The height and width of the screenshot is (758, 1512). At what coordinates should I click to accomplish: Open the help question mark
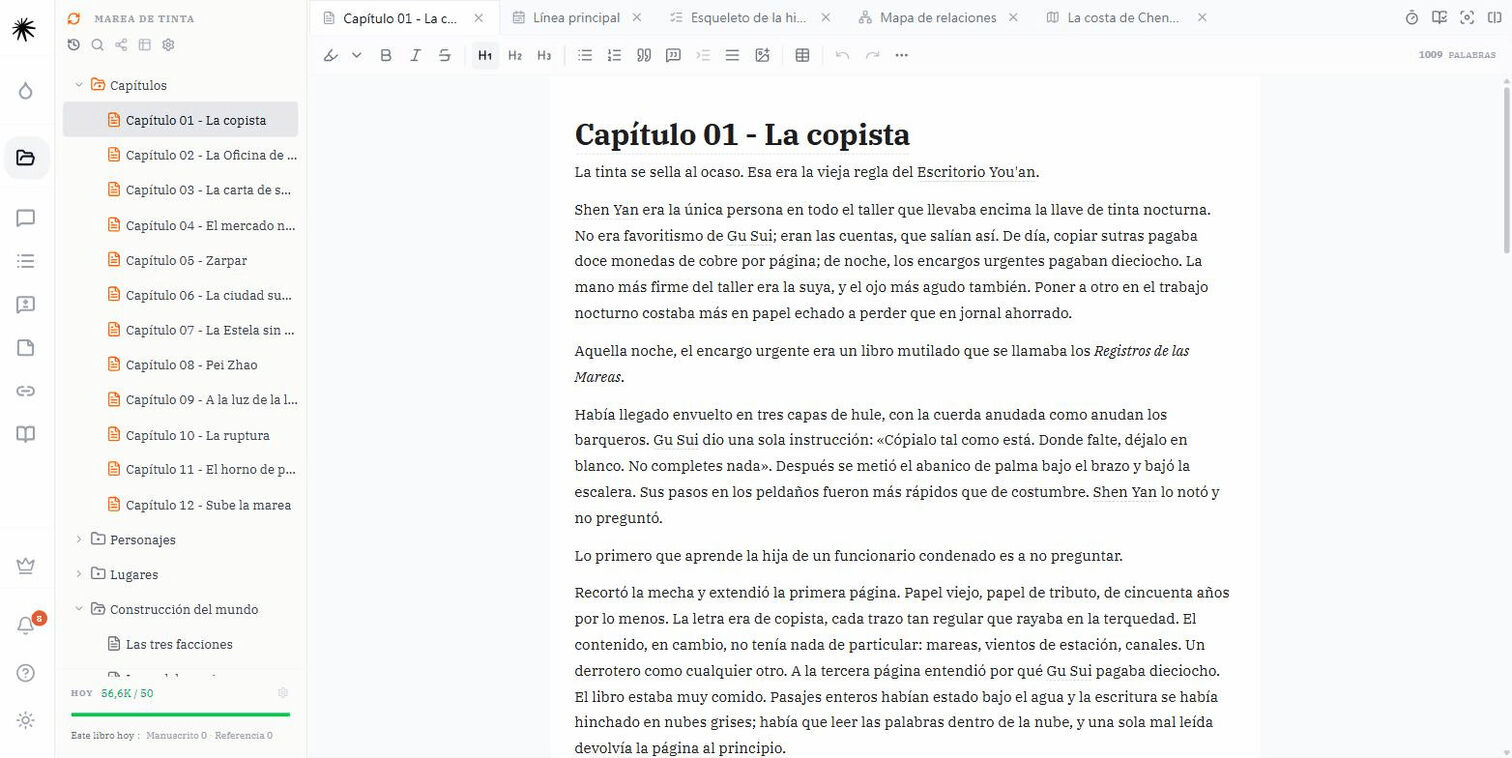tap(26, 673)
